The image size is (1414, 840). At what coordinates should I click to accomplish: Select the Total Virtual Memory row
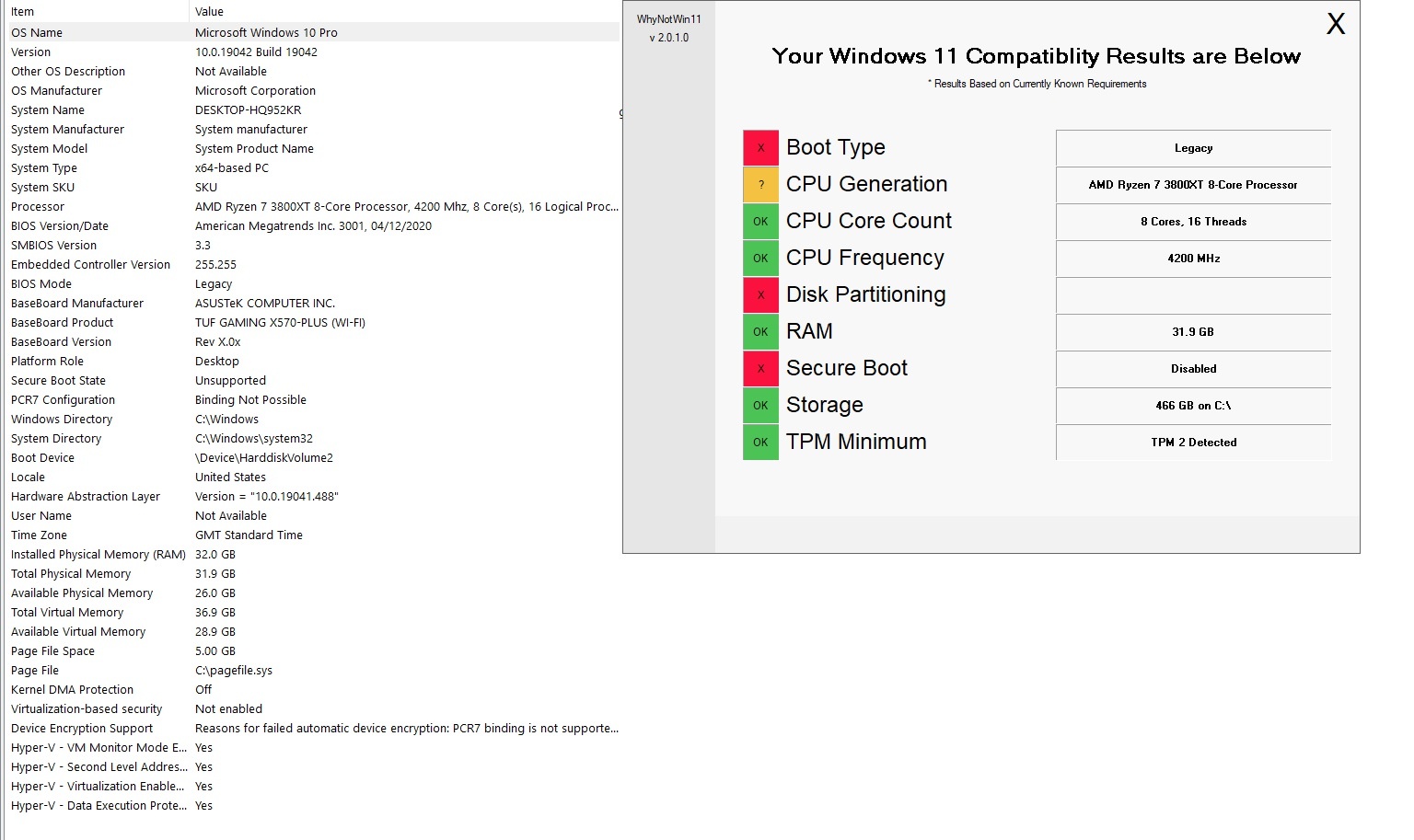[x=312, y=612]
